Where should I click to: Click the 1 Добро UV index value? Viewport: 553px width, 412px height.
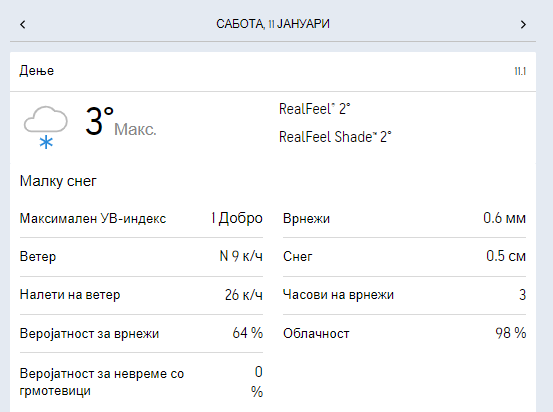point(237,218)
